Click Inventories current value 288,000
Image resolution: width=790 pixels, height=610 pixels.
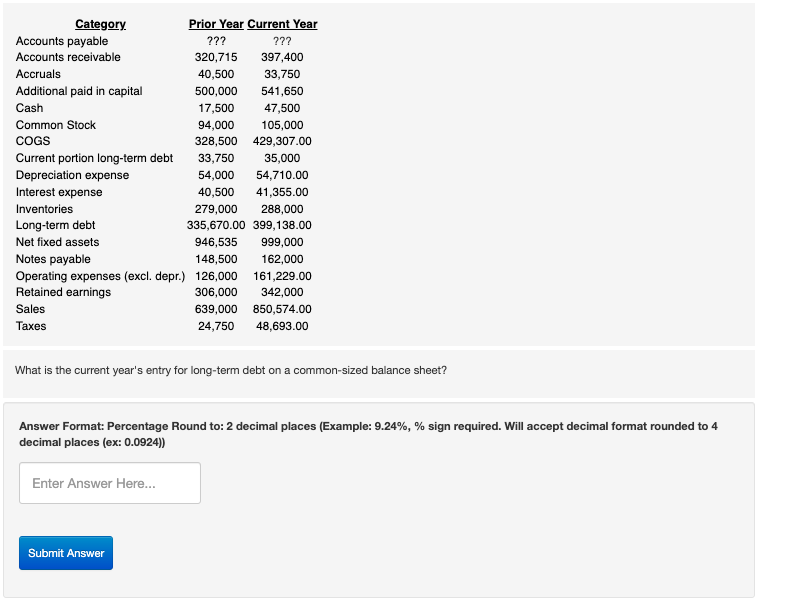(x=282, y=209)
